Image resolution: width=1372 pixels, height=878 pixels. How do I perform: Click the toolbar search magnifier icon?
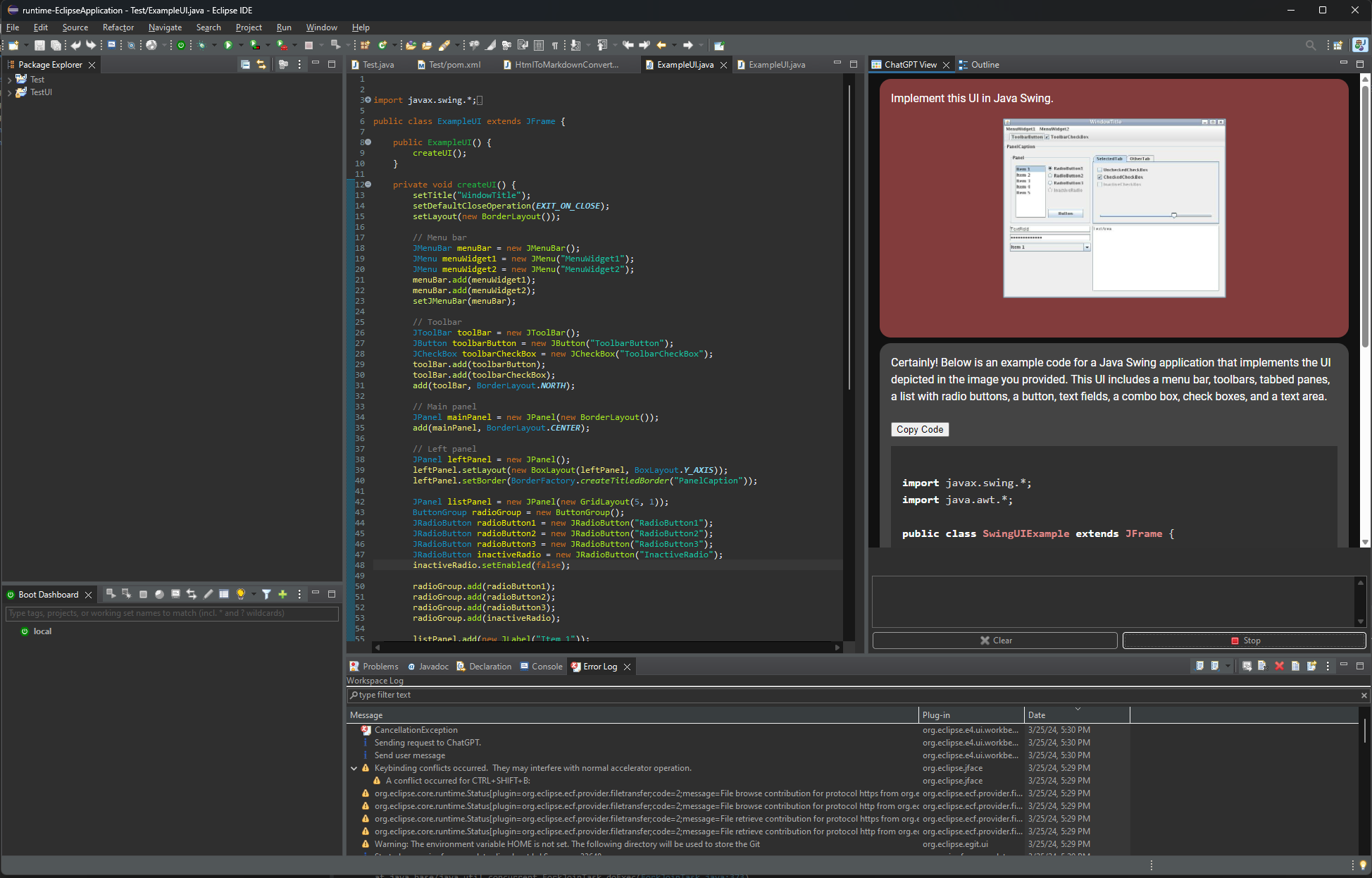[1310, 45]
